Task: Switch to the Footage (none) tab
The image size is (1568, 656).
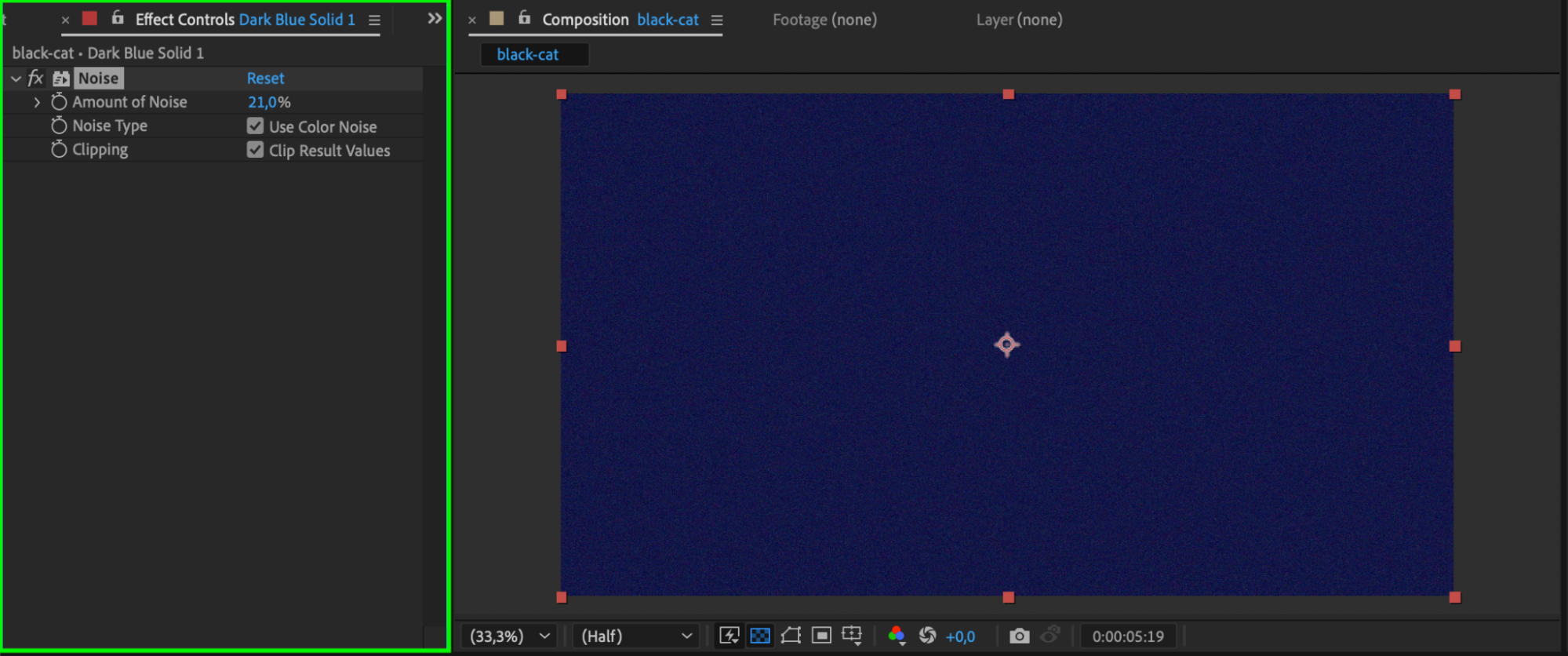Action: pos(824,20)
